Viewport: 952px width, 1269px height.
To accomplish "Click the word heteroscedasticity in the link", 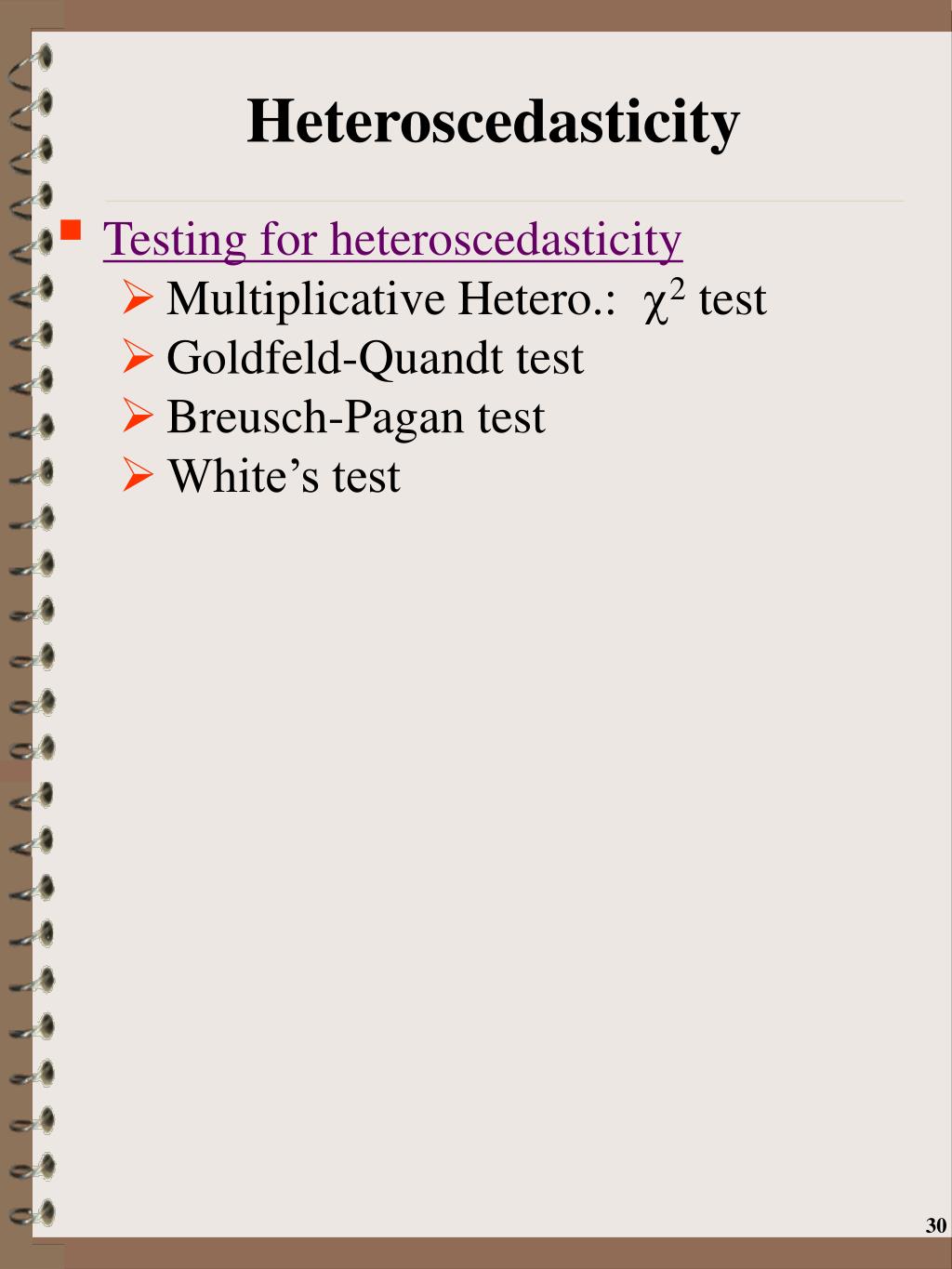I will coord(506,239).
